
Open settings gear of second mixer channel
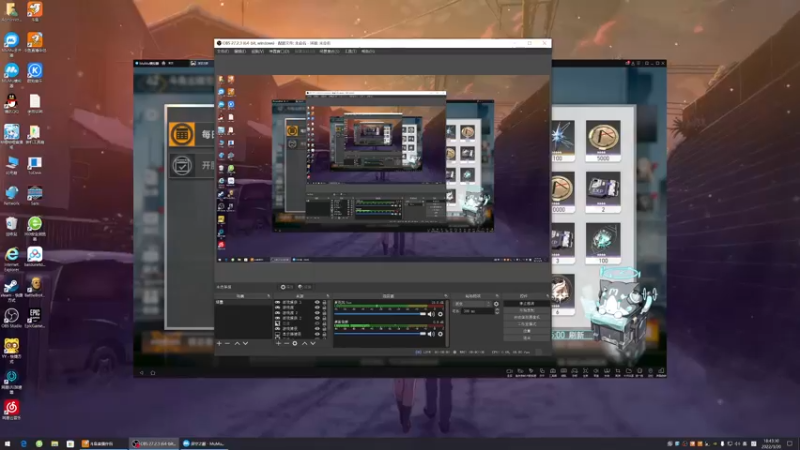(x=440, y=334)
